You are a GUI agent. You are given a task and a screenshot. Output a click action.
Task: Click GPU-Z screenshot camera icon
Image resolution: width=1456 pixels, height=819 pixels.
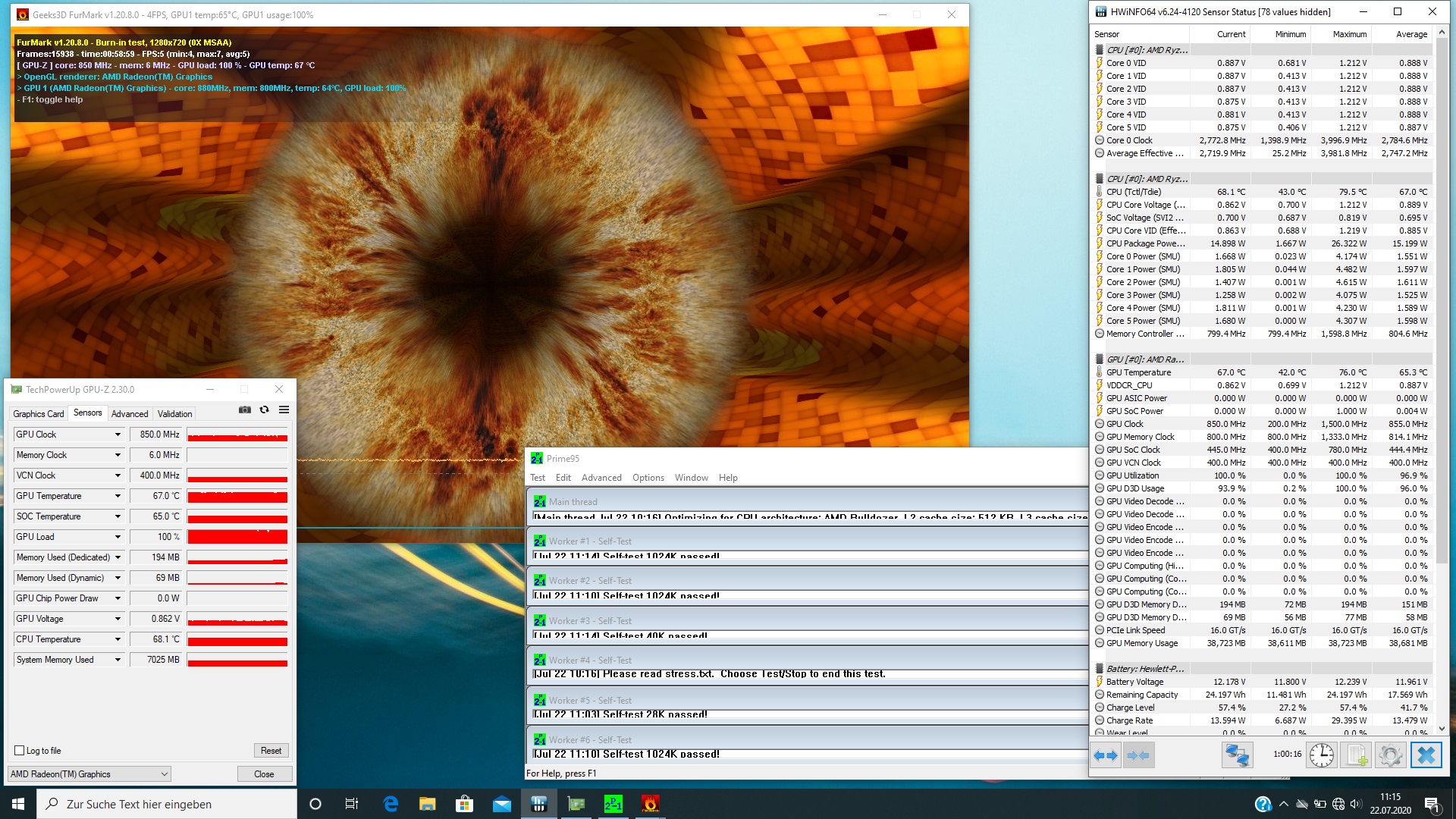(245, 409)
